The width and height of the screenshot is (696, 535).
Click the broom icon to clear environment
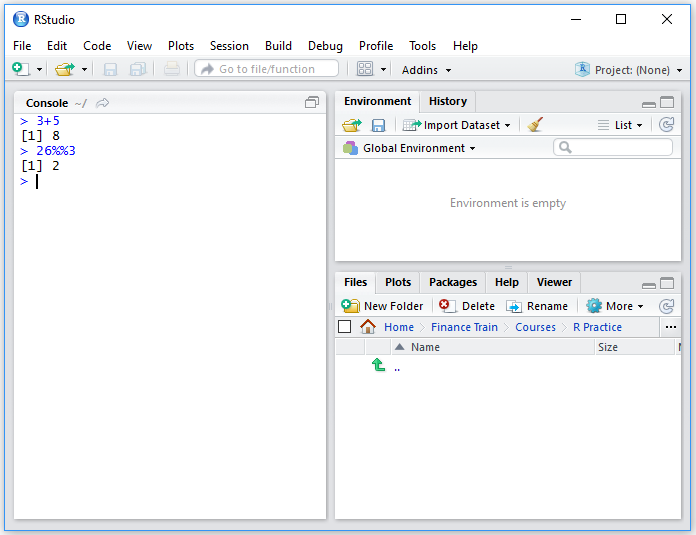(535, 124)
